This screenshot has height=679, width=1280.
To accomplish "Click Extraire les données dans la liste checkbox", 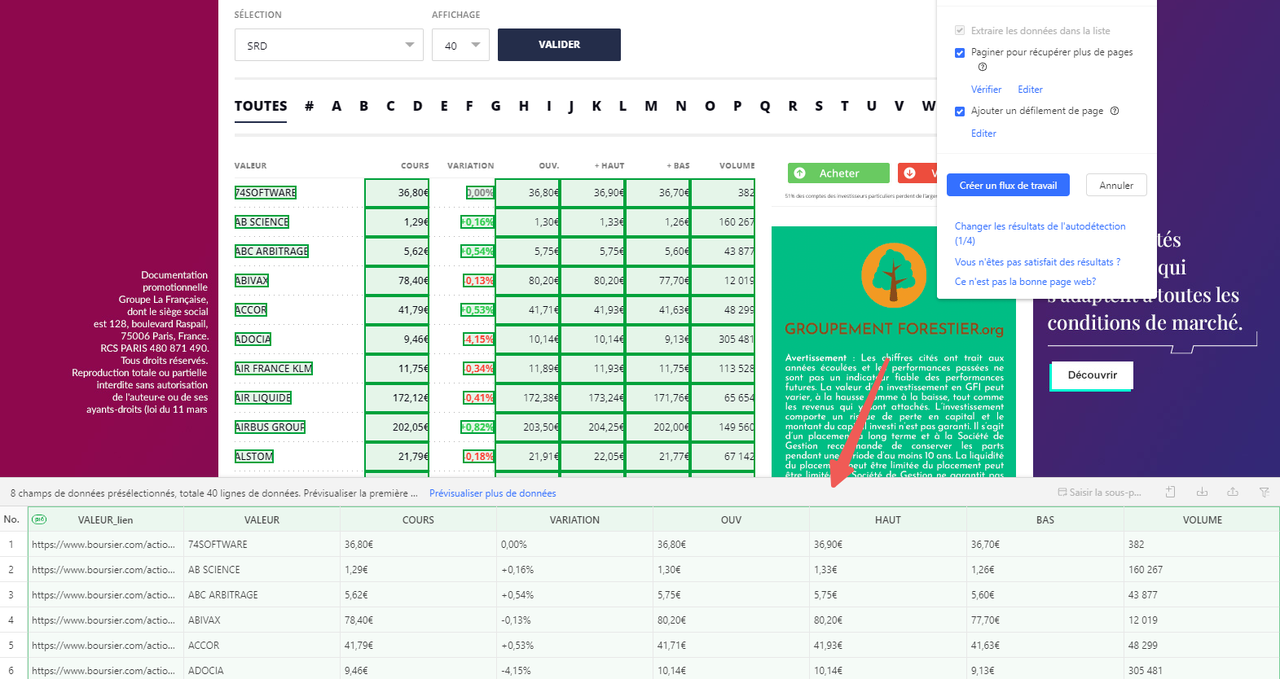I will (960, 31).
